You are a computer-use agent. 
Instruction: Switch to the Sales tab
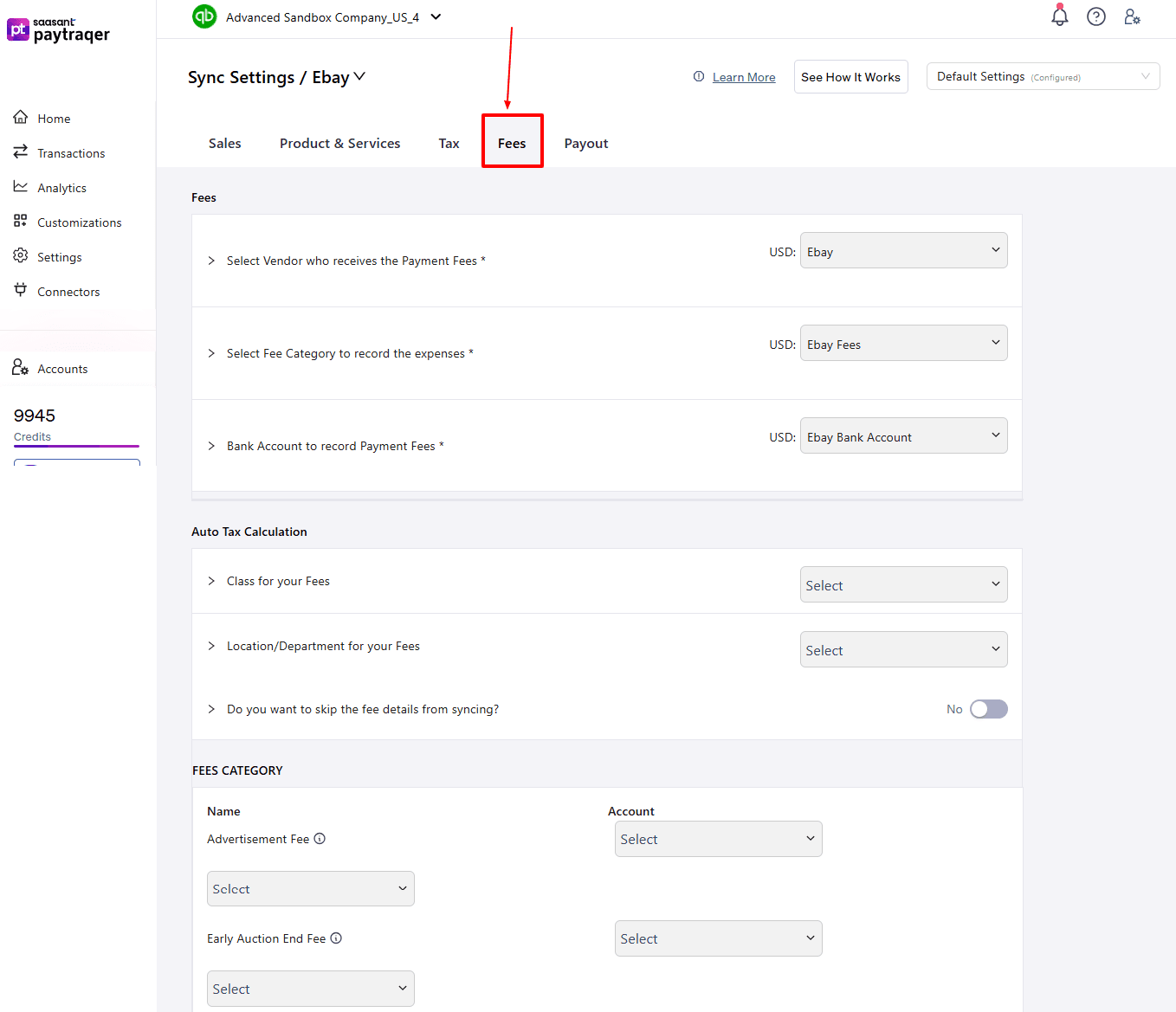point(225,143)
